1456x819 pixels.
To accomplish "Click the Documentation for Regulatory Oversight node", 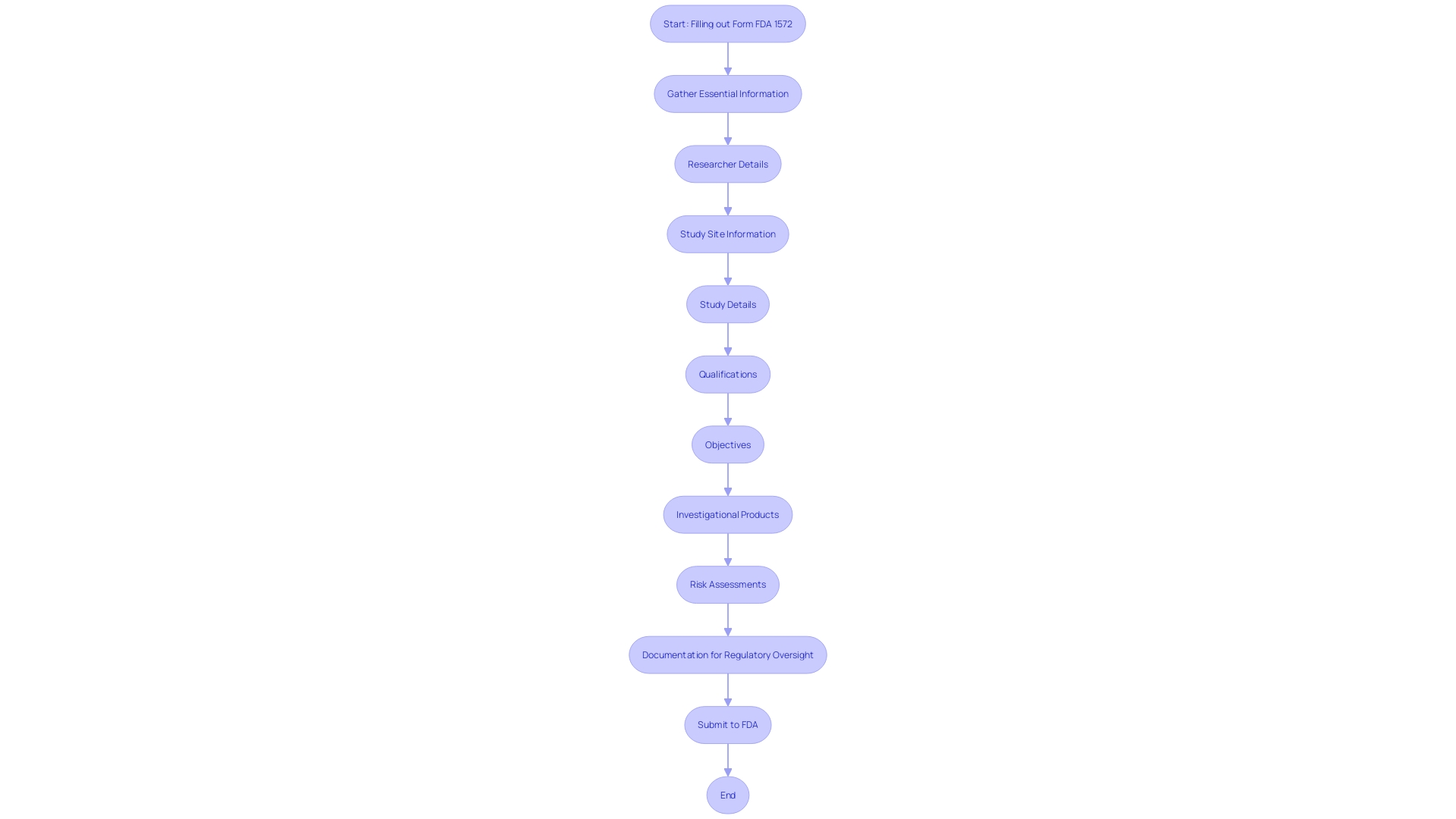I will click(727, 654).
